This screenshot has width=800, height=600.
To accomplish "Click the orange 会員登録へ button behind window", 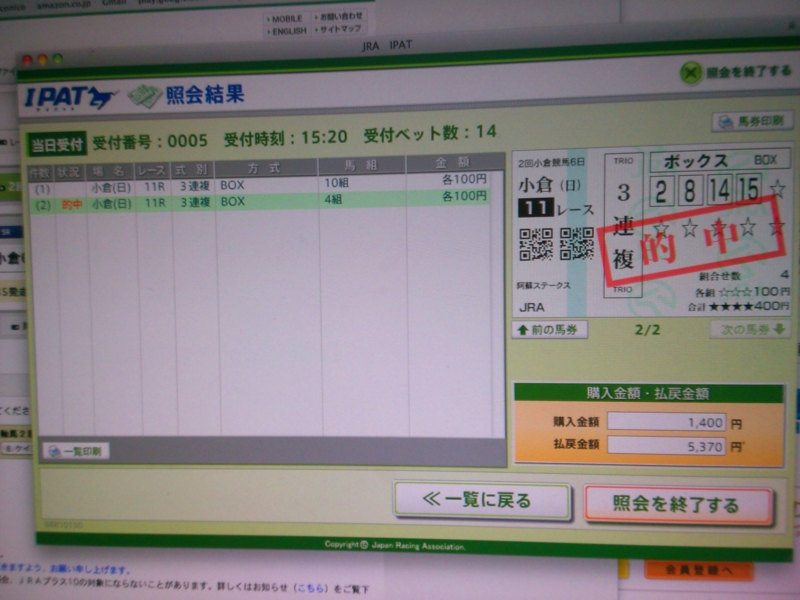I will pos(699,570).
